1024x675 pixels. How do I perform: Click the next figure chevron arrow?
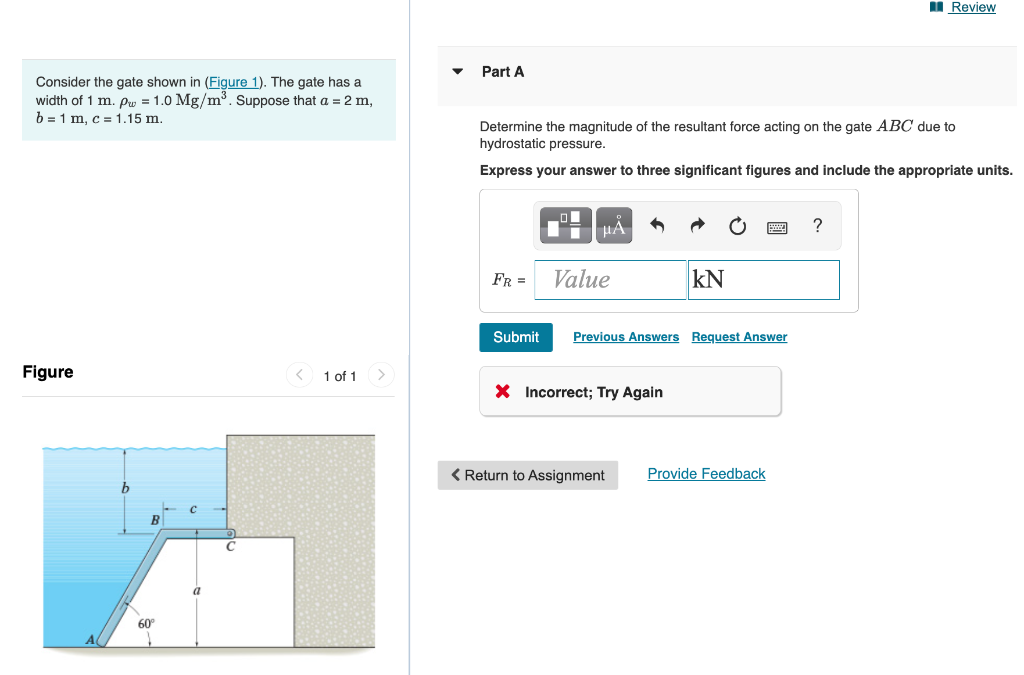[x=381, y=375]
